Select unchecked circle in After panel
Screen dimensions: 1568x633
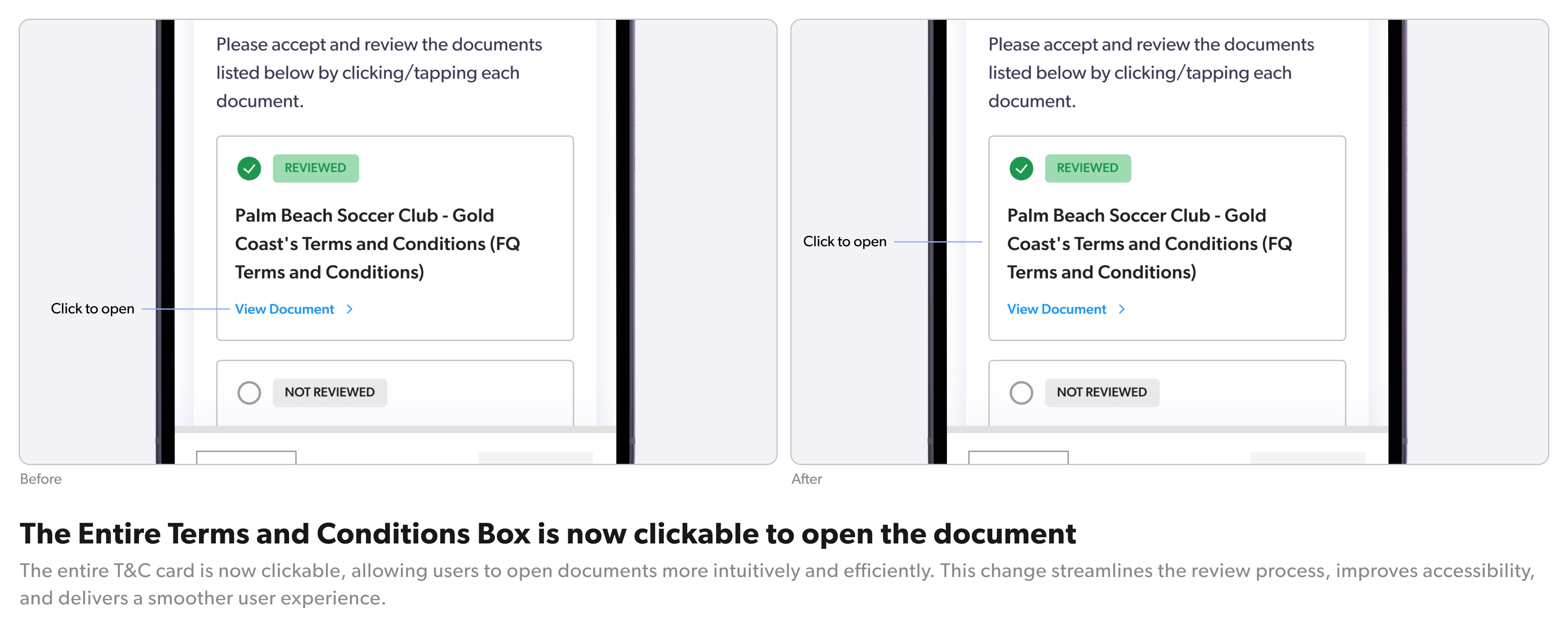point(1021,393)
